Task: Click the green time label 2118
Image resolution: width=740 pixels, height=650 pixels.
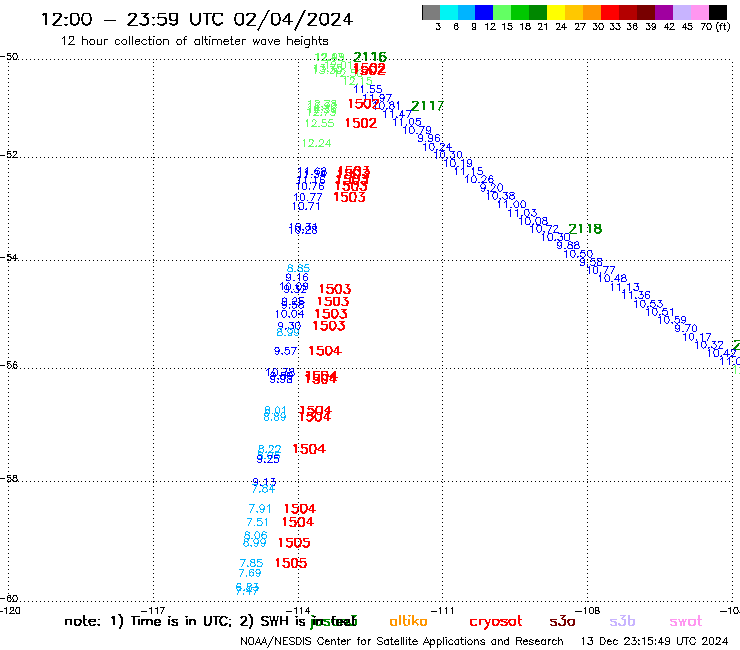Action: (x=585, y=229)
